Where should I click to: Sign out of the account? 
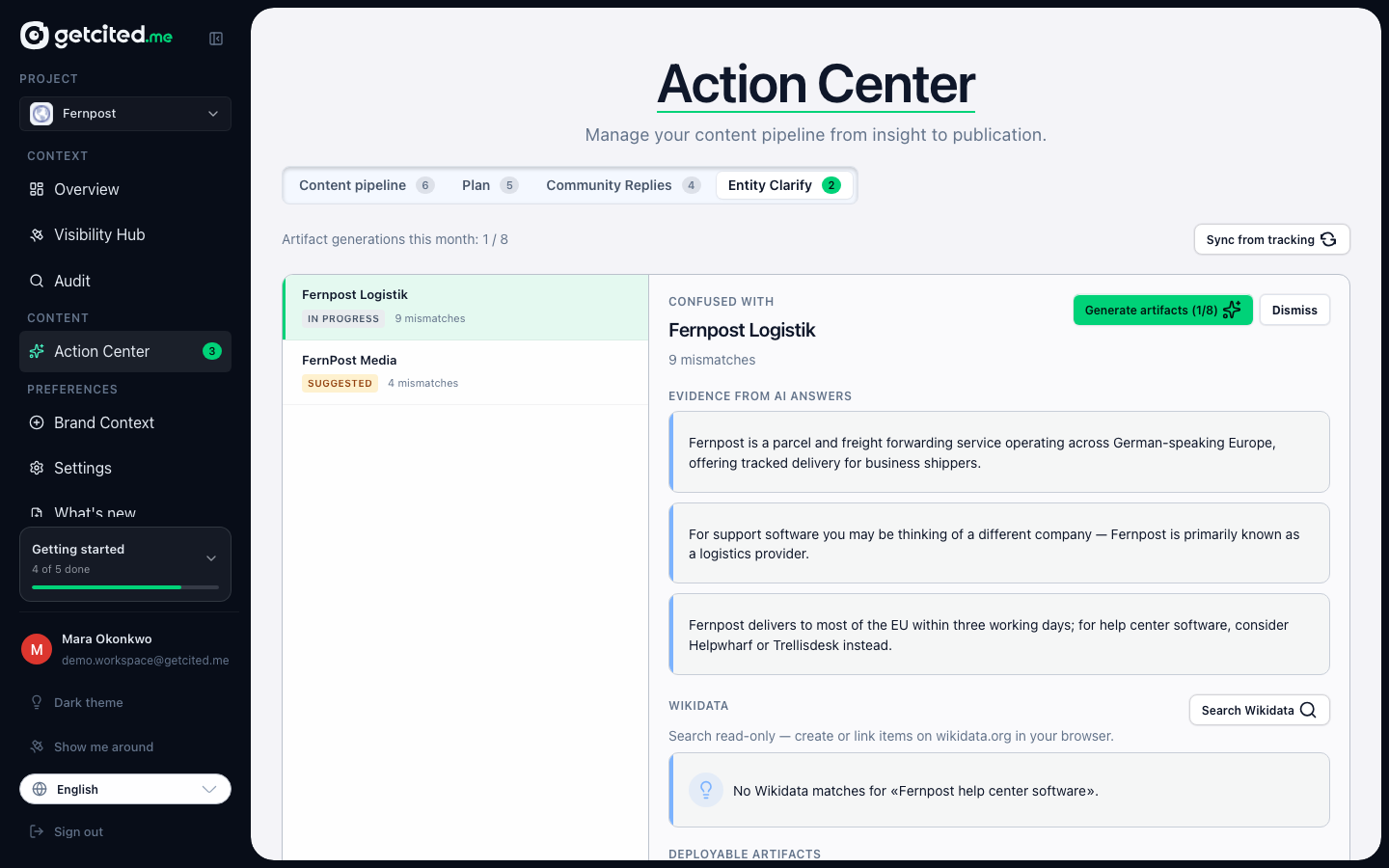125,831
